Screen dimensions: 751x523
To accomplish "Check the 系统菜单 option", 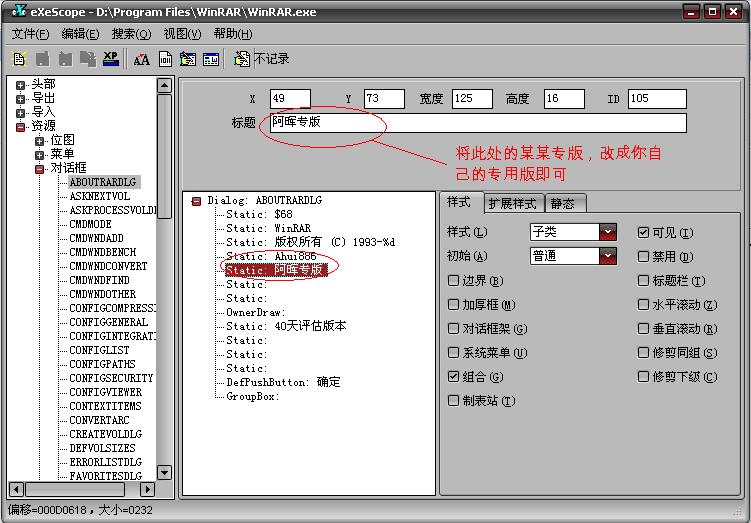I will click(453, 352).
